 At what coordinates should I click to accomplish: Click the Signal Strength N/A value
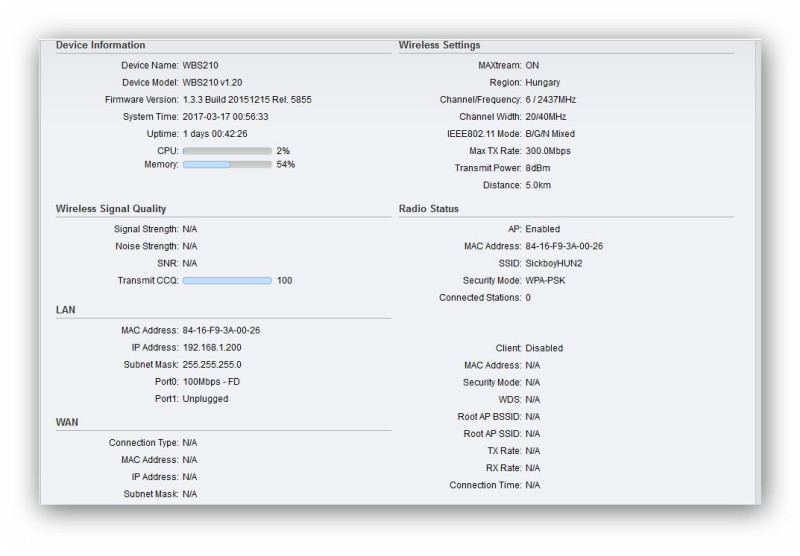(x=190, y=229)
